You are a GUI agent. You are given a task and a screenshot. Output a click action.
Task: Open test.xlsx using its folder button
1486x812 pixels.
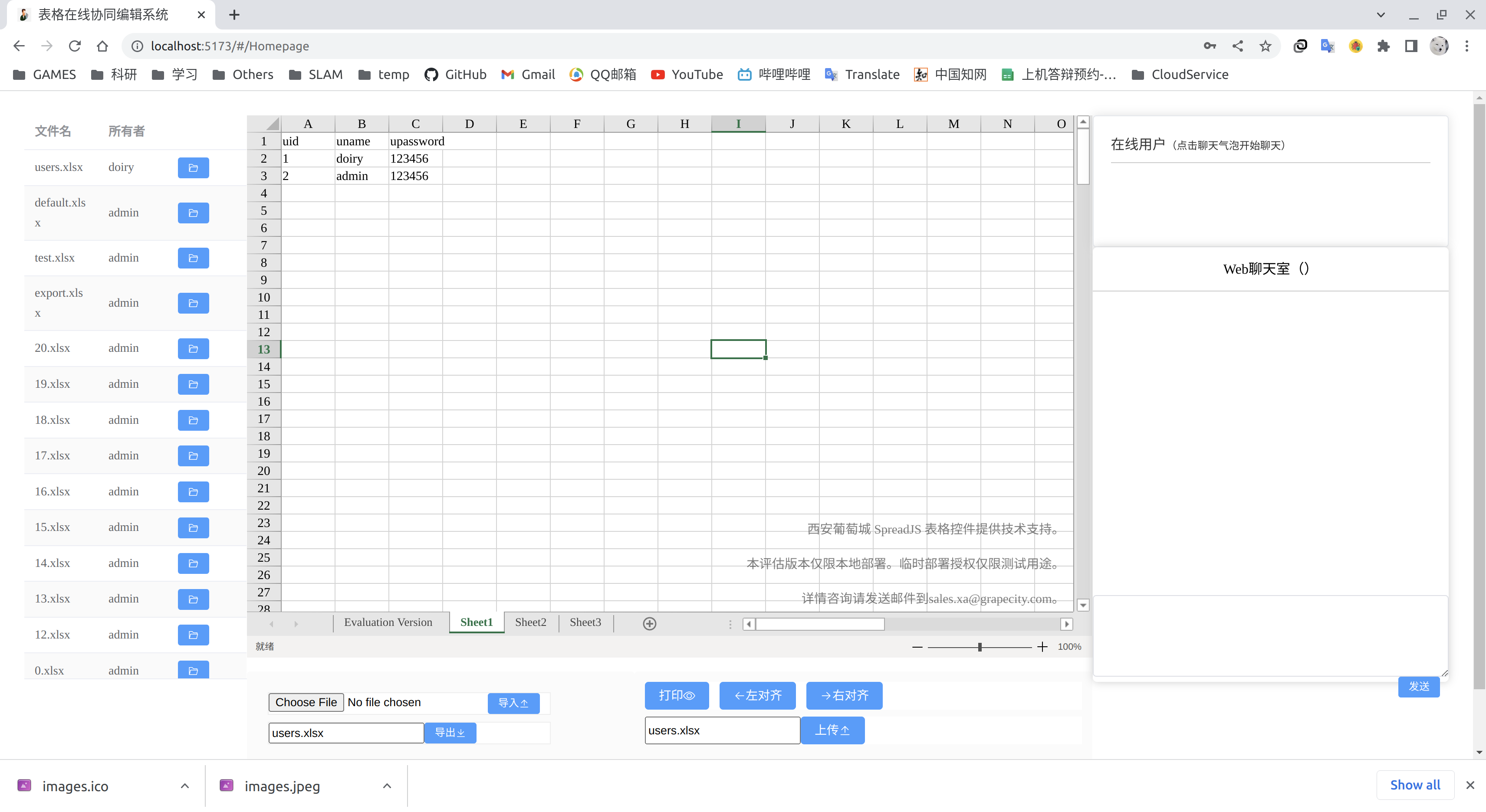pos(193,258)
